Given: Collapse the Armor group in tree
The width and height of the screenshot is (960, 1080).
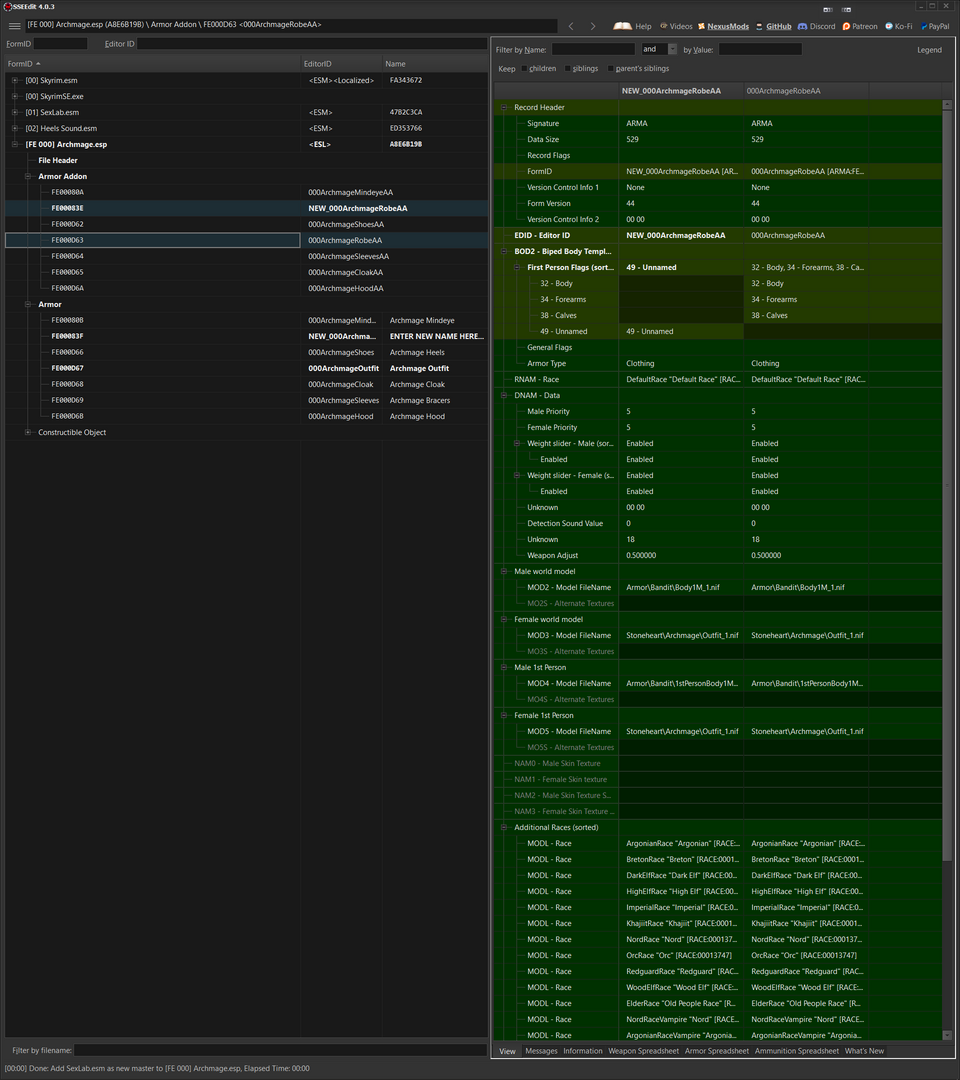Looking at the screenshot, I should point(28,304).
